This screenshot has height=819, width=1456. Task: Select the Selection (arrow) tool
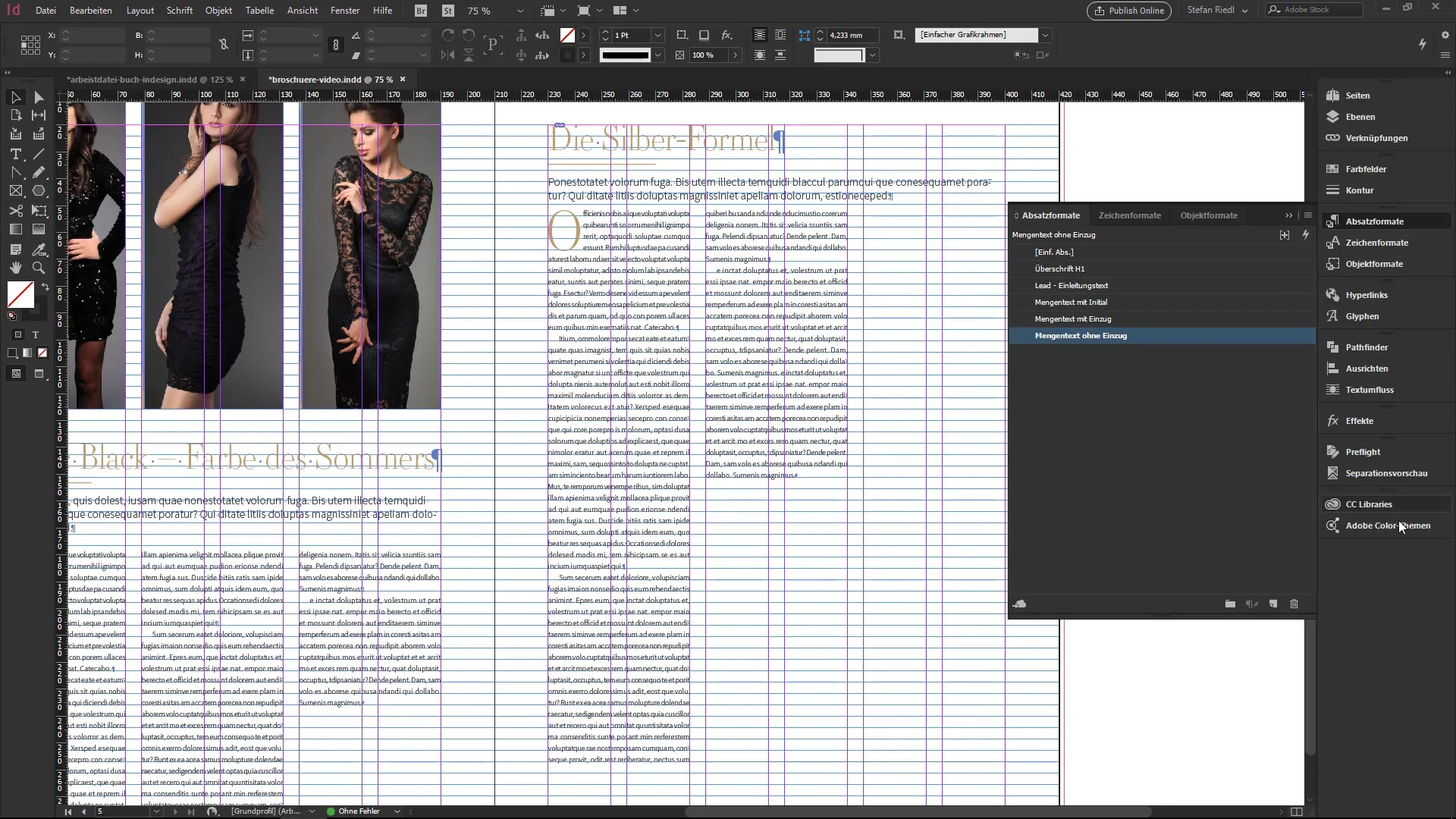tap(15, 97)
